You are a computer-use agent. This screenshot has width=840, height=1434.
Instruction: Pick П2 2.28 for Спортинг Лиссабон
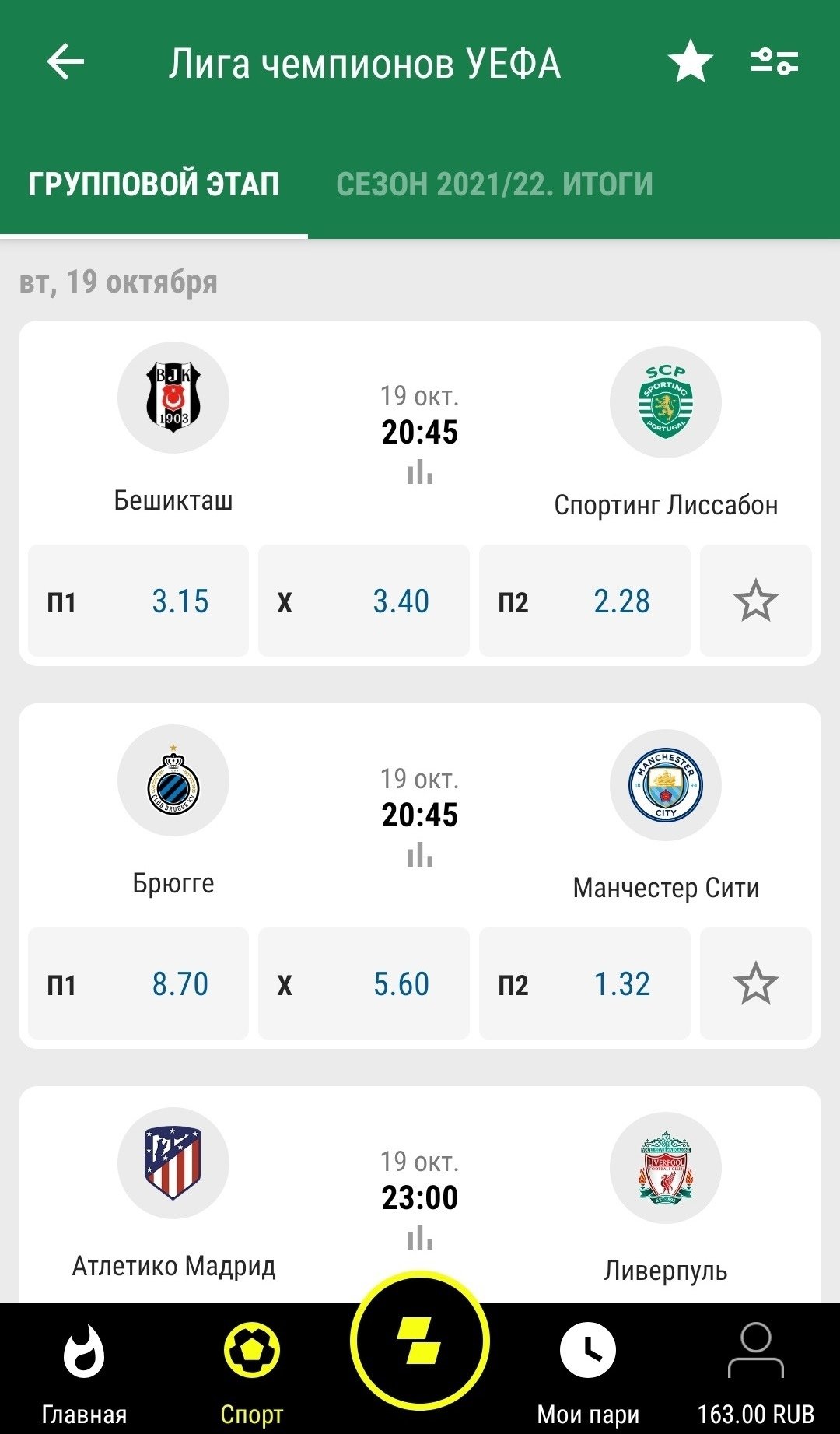(x=585, y=601)
